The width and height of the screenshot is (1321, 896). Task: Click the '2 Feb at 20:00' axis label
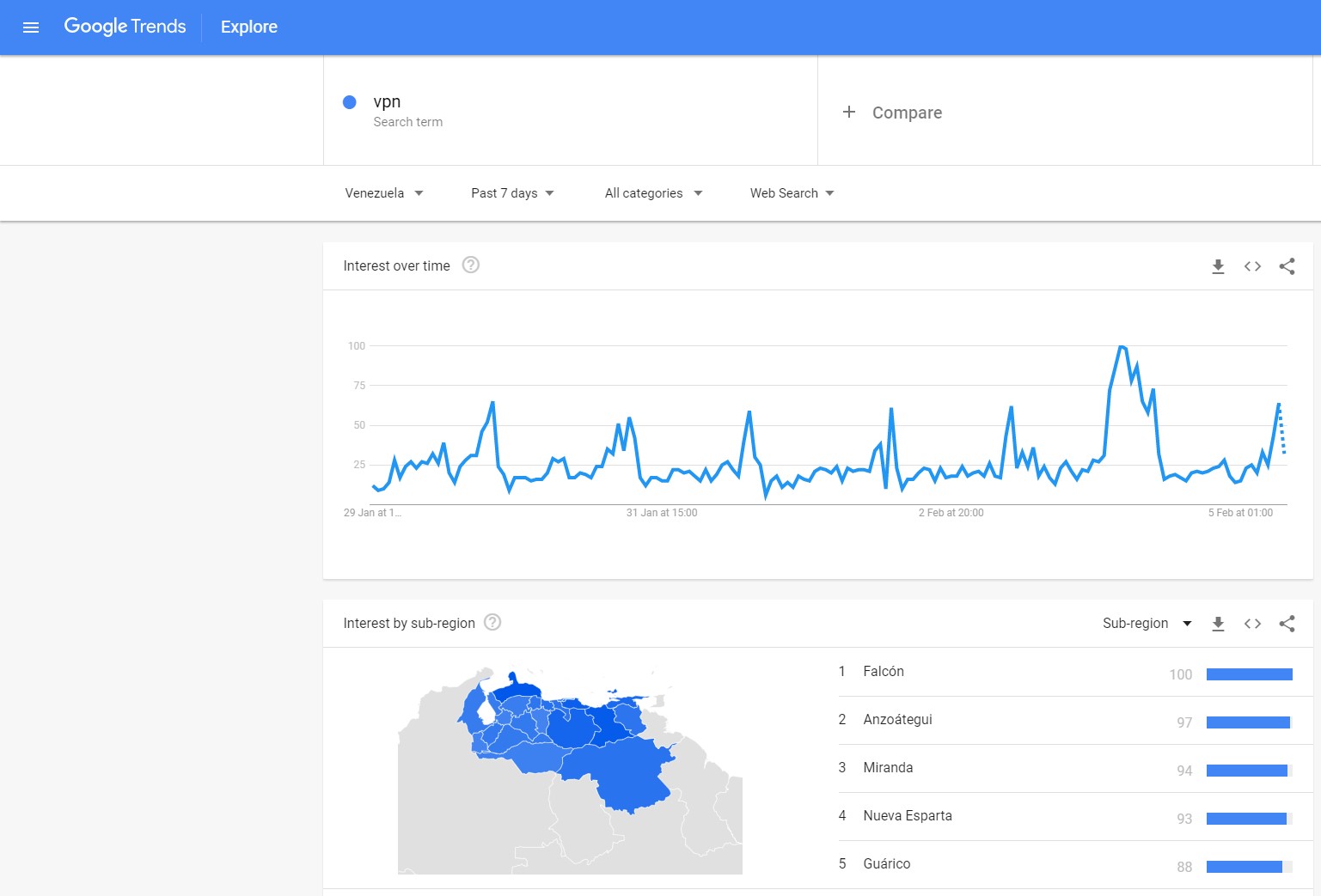tap(951, 513)
